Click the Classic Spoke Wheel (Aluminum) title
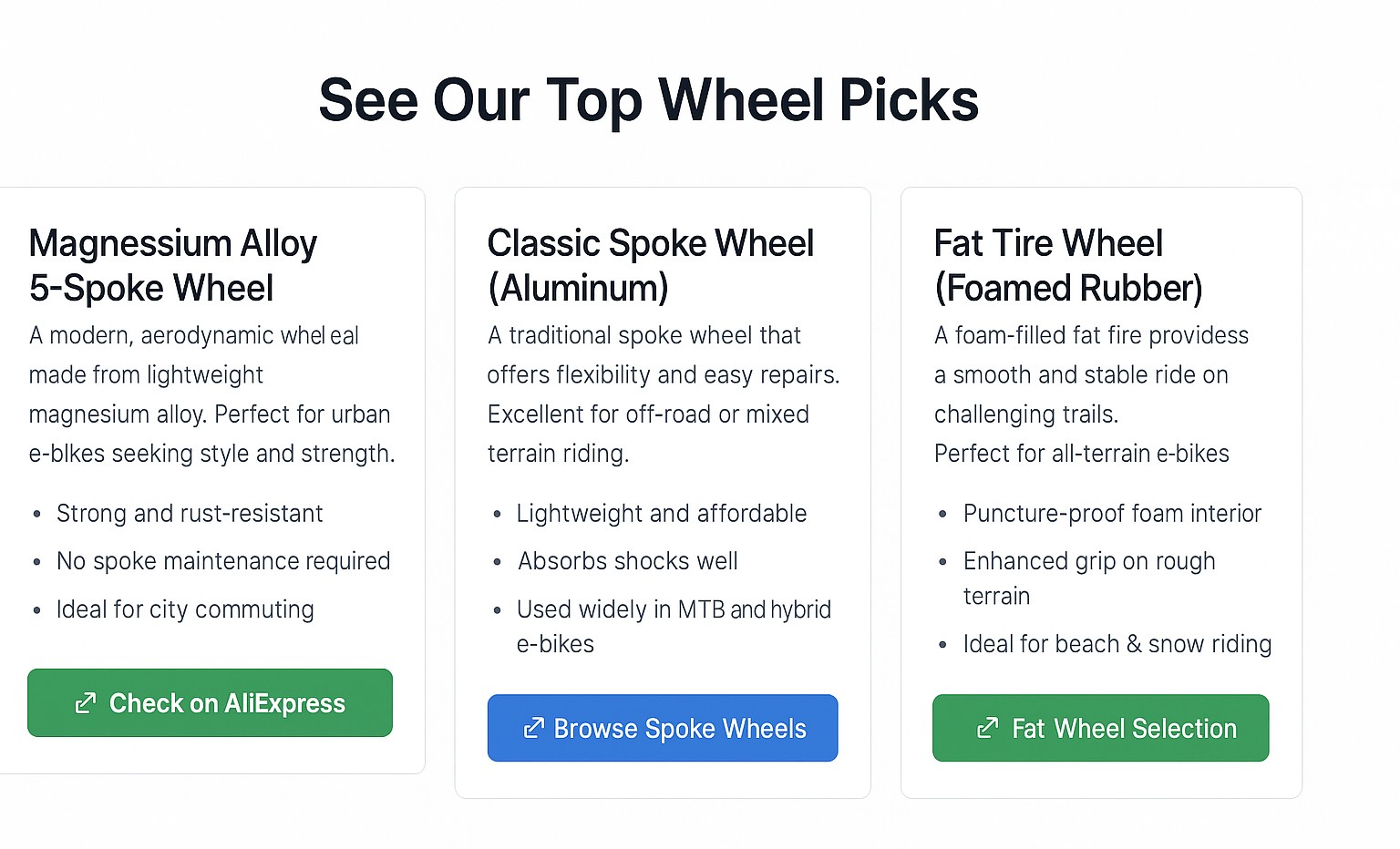Image resolution: width=1400 pixels, height=849 pixels. click(x=650, y=265)
